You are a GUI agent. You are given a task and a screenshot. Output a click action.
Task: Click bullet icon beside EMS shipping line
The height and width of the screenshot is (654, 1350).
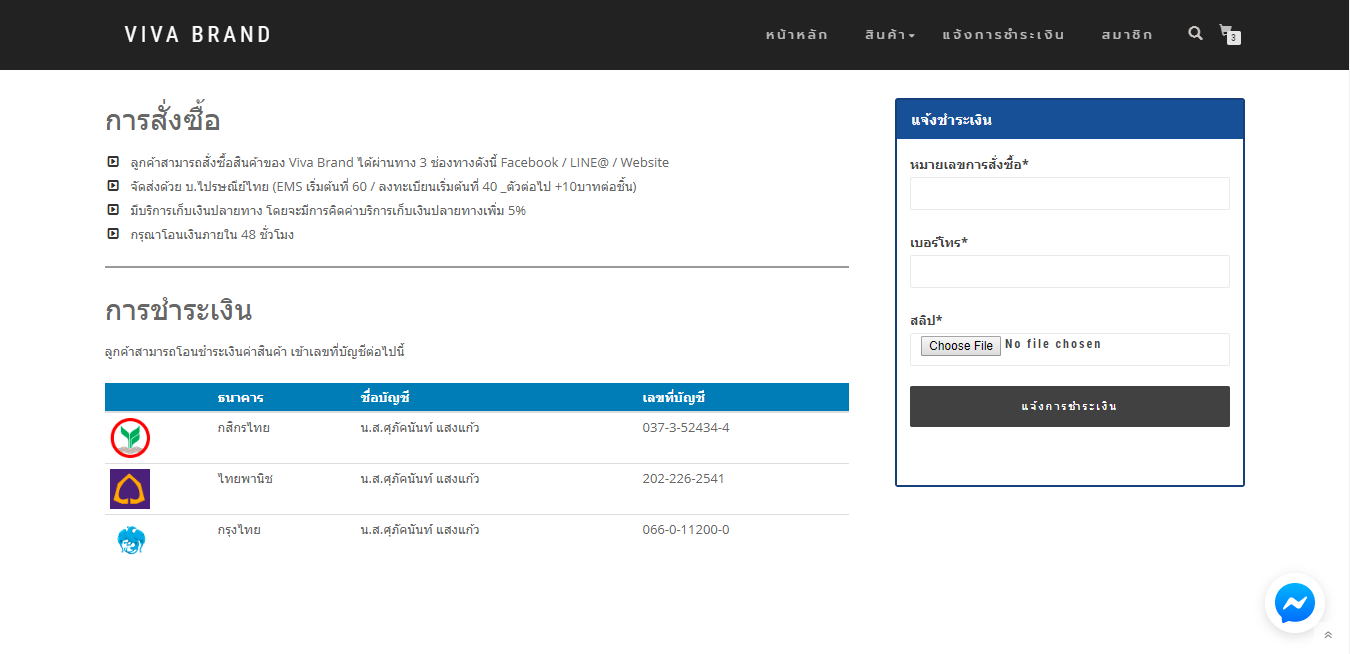point(113,185)
